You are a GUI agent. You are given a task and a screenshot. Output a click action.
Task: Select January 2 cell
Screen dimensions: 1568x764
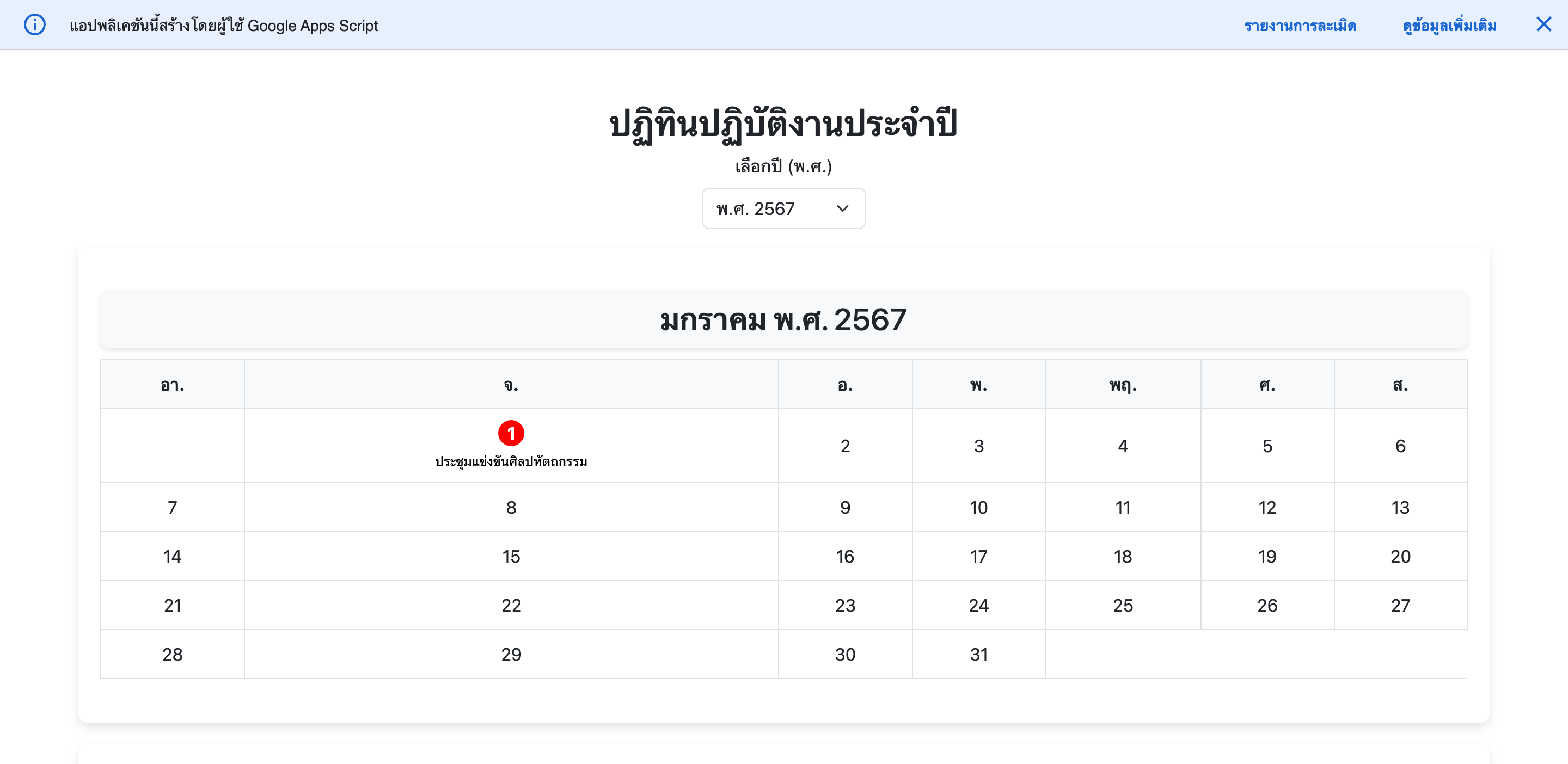845,445
